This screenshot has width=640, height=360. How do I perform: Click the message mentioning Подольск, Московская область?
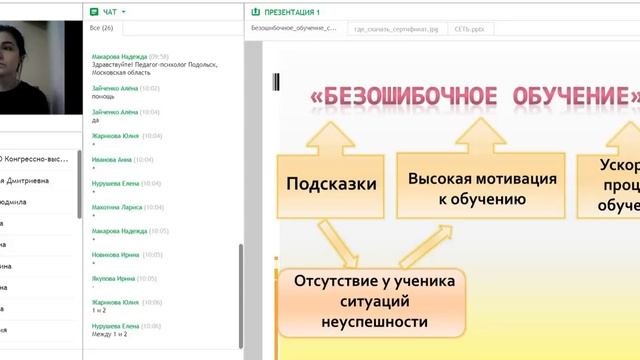[154, 69]
